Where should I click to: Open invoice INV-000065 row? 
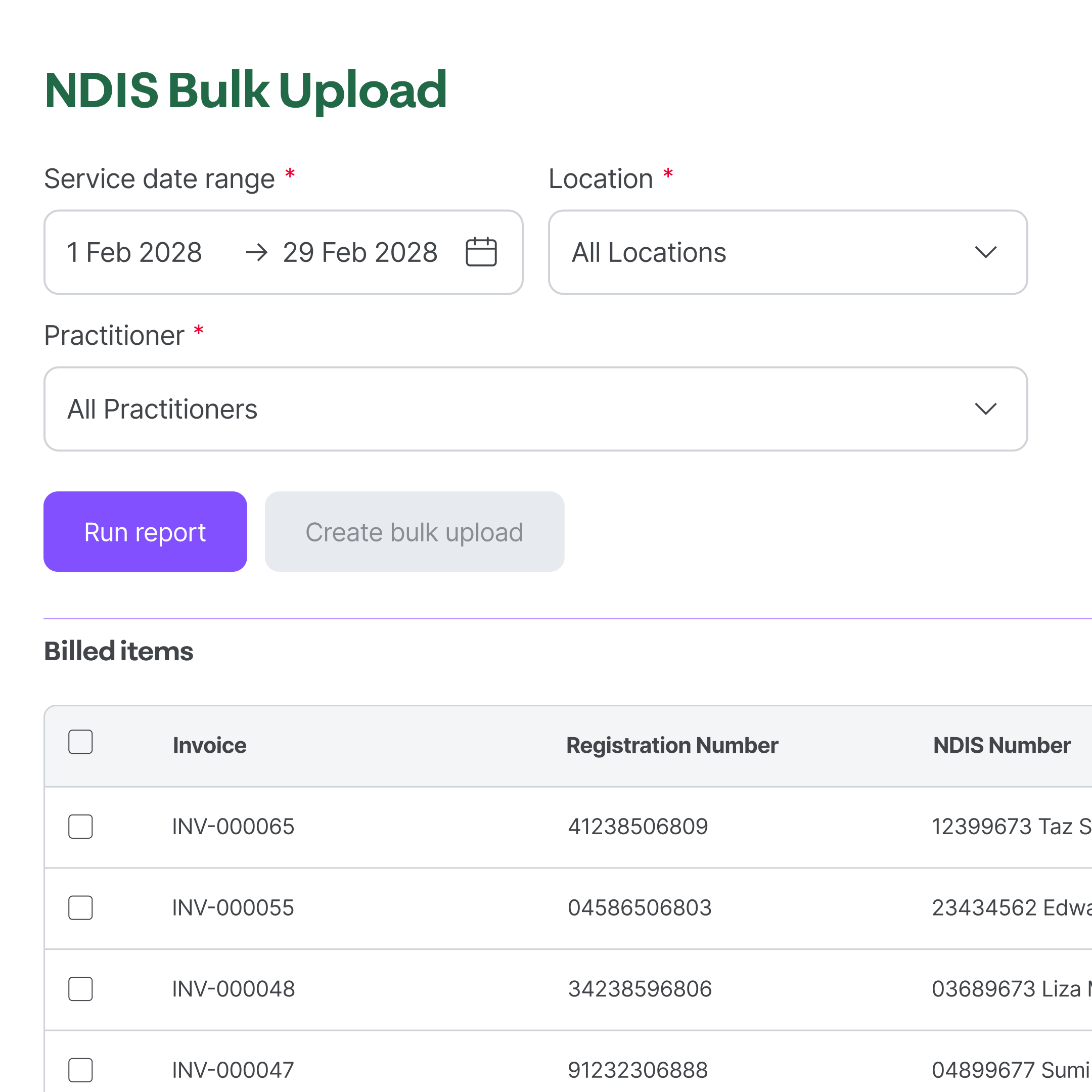pyautogui.click(x=568, y=827)
